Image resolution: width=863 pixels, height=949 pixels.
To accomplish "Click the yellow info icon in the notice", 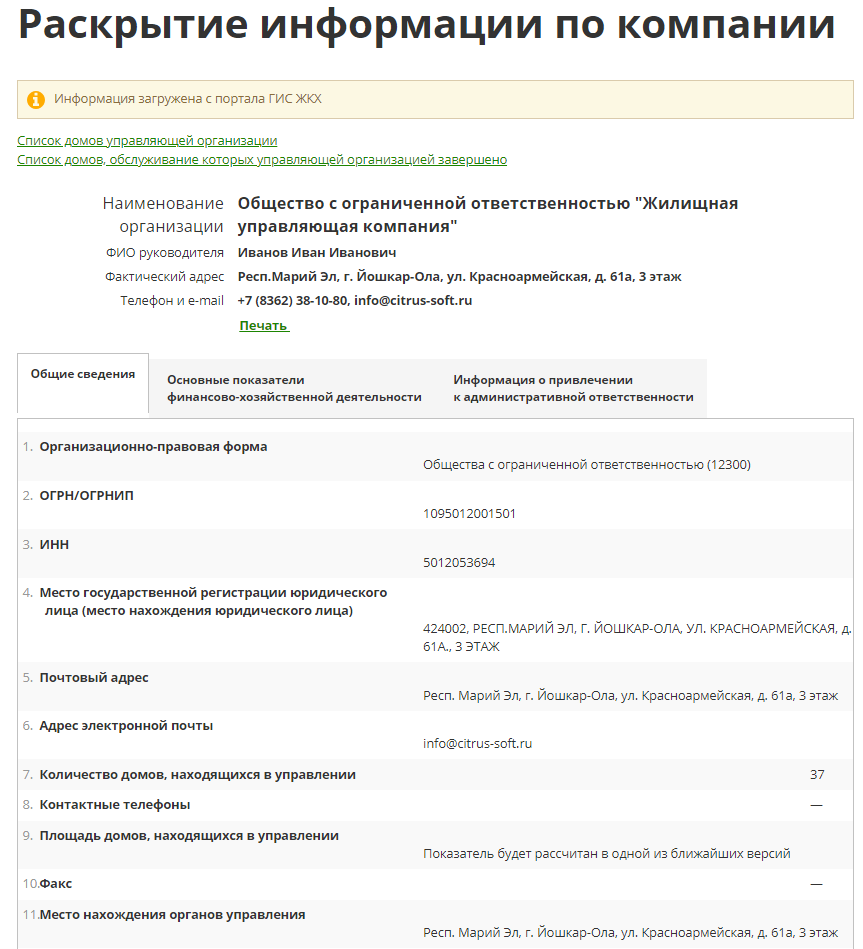I will pyautogui.click(x=36, y=100).
